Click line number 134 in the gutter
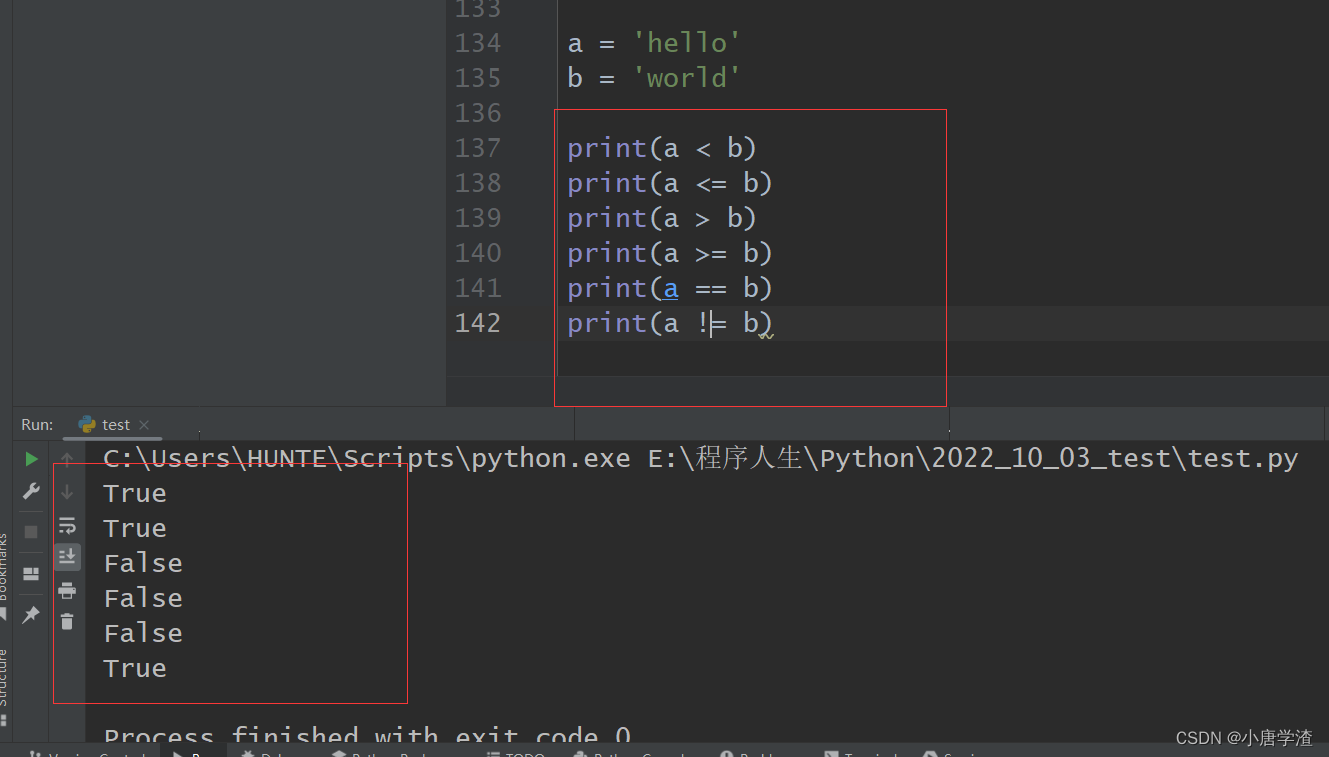Image resolution: width=1329 pixels, height=757 pixels. pyautogui.click(x=478, y=43)
